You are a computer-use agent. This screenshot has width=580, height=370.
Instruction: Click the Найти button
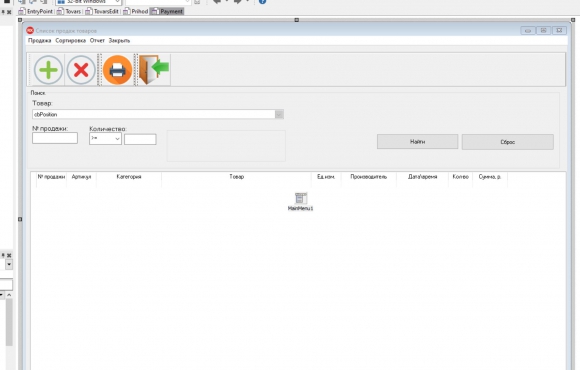click(x=418, y=142)
